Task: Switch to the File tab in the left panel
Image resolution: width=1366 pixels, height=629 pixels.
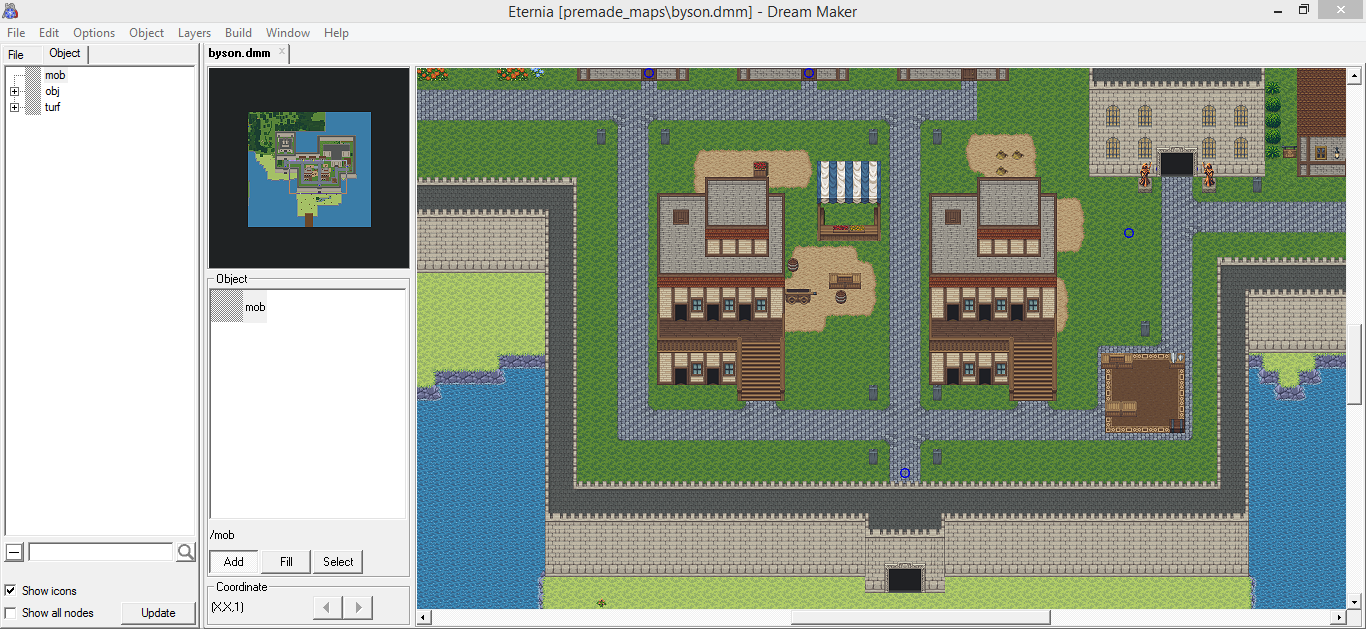Action: tap(16, 54)
